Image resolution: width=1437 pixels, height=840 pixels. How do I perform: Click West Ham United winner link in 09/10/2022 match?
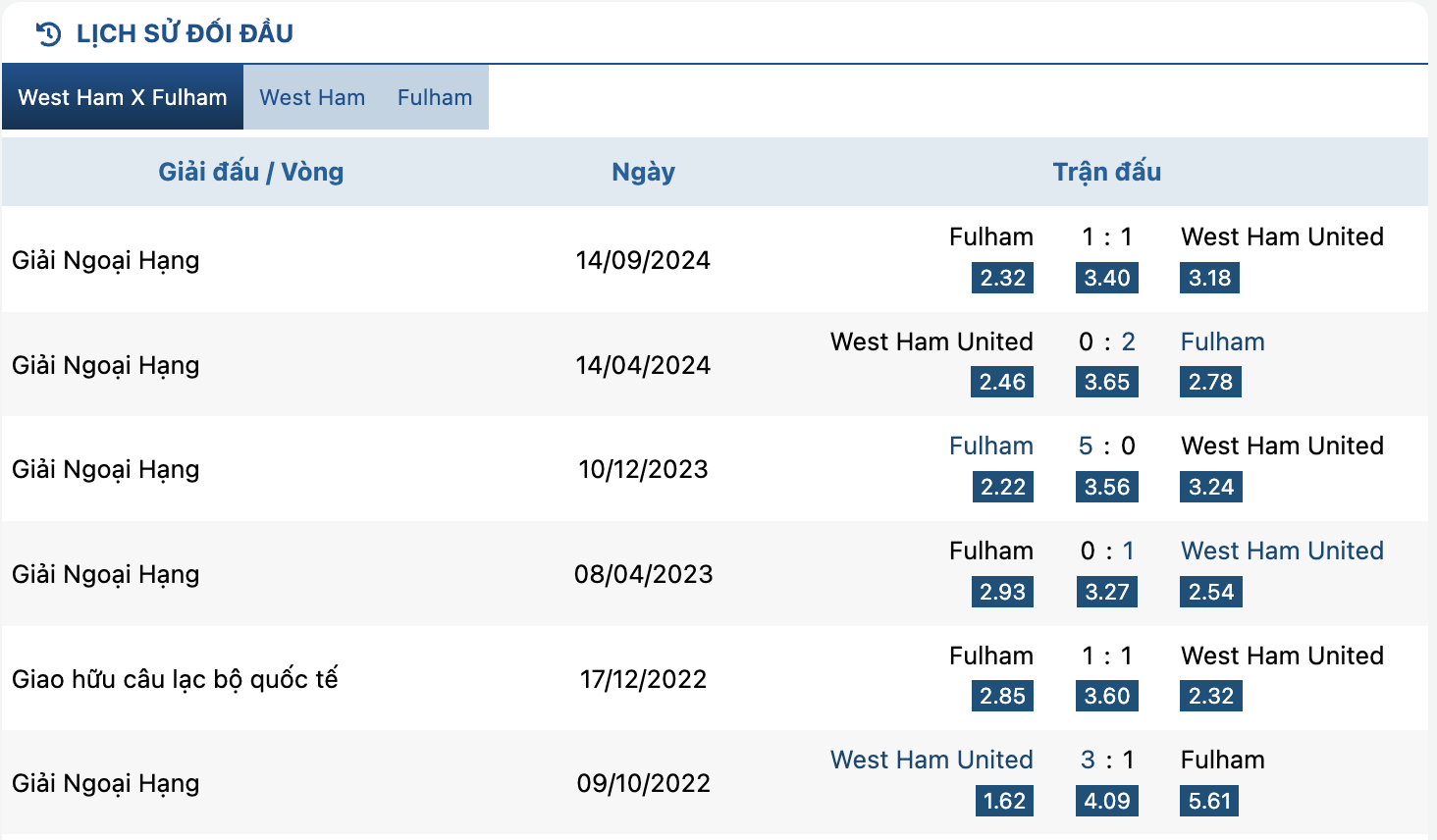pos(931,760)
